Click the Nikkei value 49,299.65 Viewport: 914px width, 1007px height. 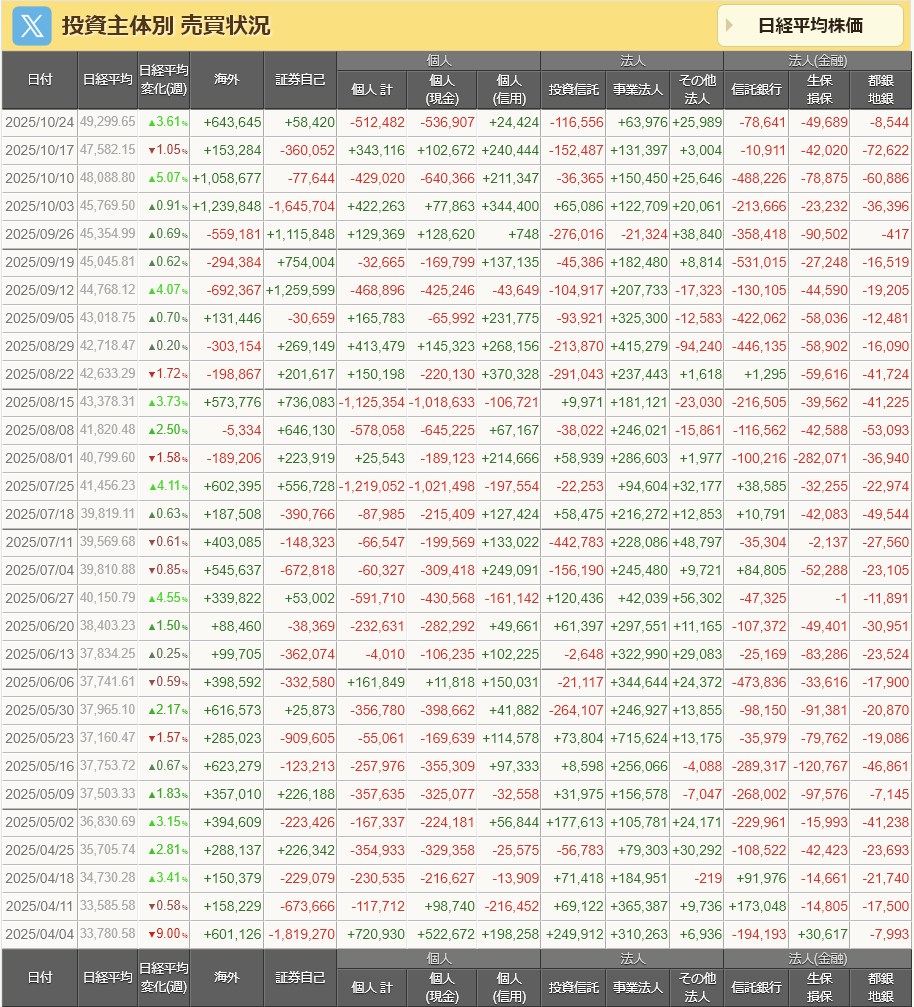click(107, 122)
